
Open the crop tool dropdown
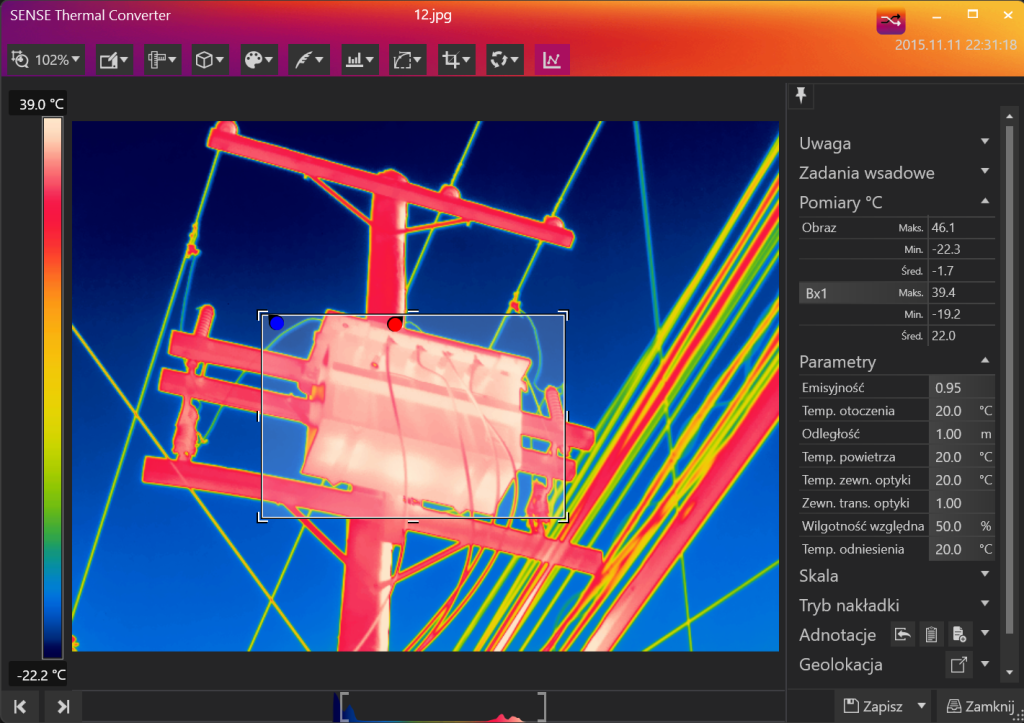point(456,60)
